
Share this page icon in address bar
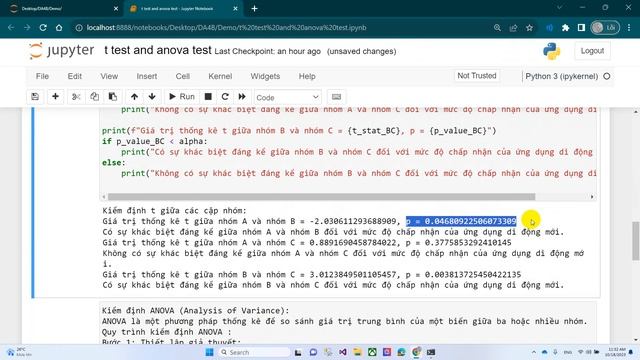(513, 28)
